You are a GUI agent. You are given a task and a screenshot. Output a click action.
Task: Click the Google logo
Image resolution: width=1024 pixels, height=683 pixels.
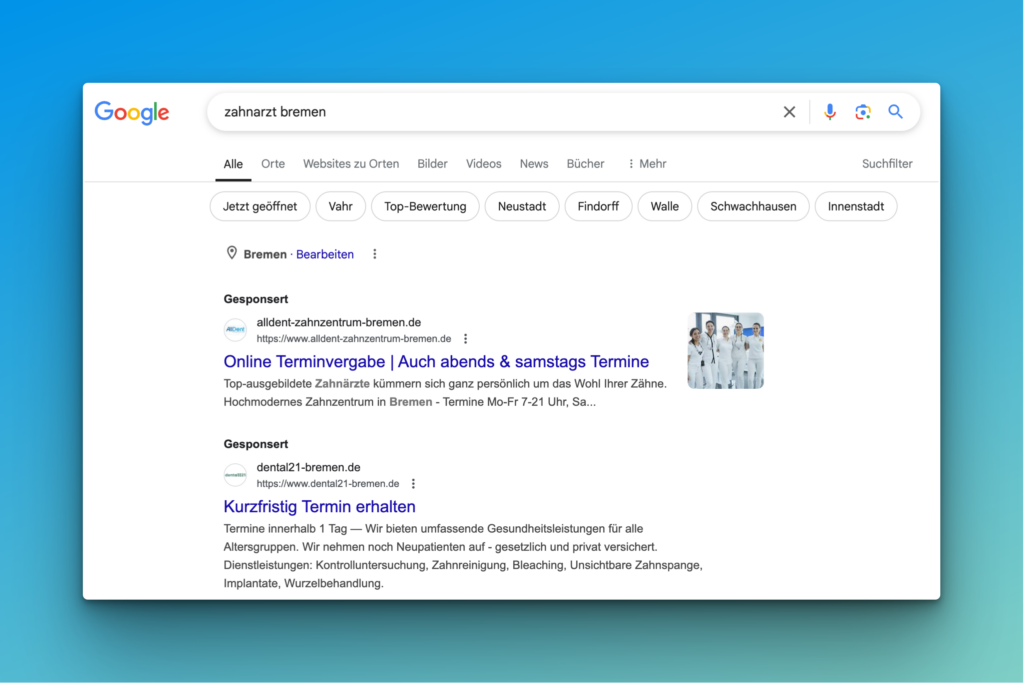(132, 112)
